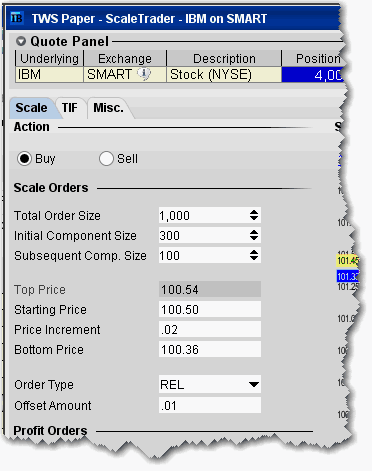Open the Misc. tab
This screenshot has width=372, height=471.
tap(108, 108)
